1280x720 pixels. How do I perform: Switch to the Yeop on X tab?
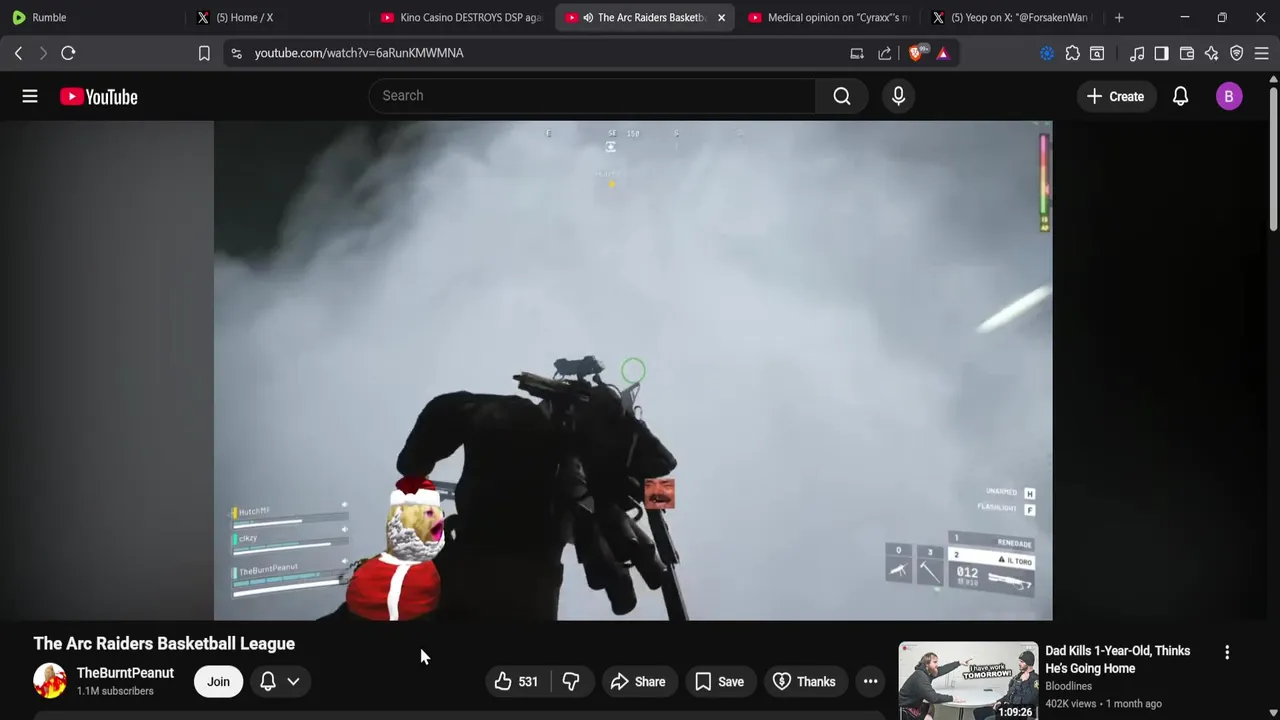click(1010, 17)
